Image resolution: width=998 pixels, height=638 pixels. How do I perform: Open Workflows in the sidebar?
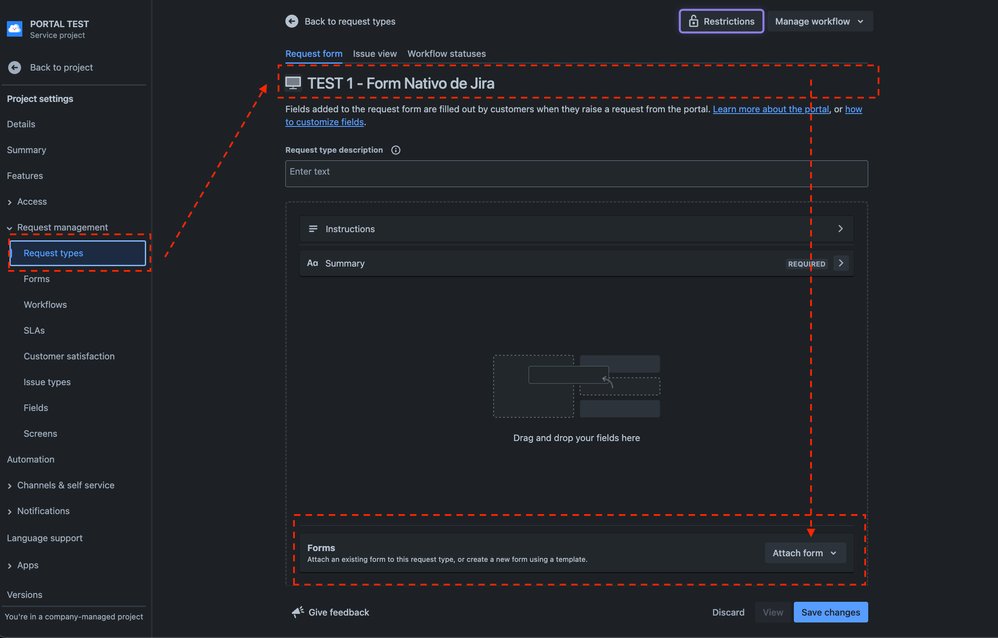pyautogui.click(x=45, y=304)
